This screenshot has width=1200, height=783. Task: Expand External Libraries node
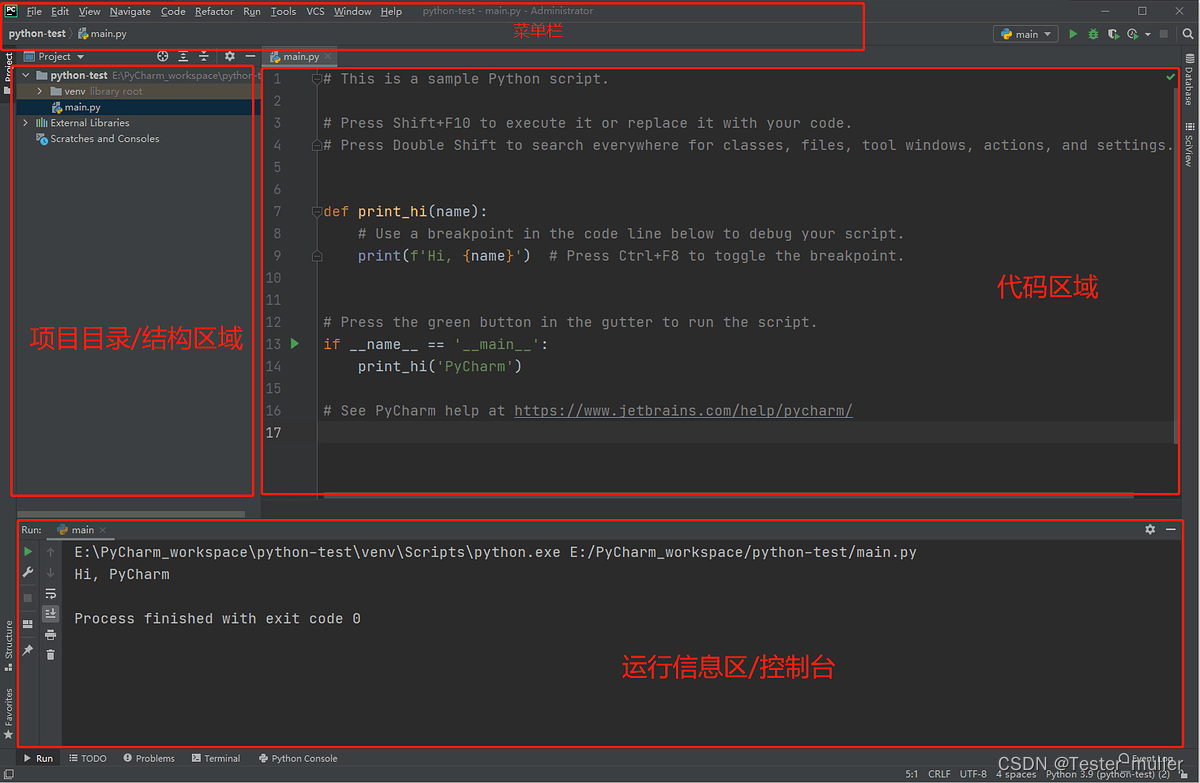(x=26, y=123)
